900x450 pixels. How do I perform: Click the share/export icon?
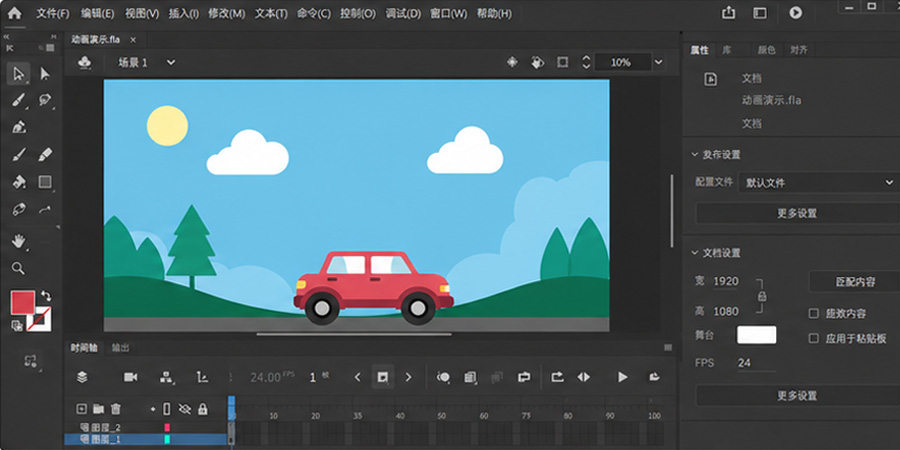[x=728, y=13]
